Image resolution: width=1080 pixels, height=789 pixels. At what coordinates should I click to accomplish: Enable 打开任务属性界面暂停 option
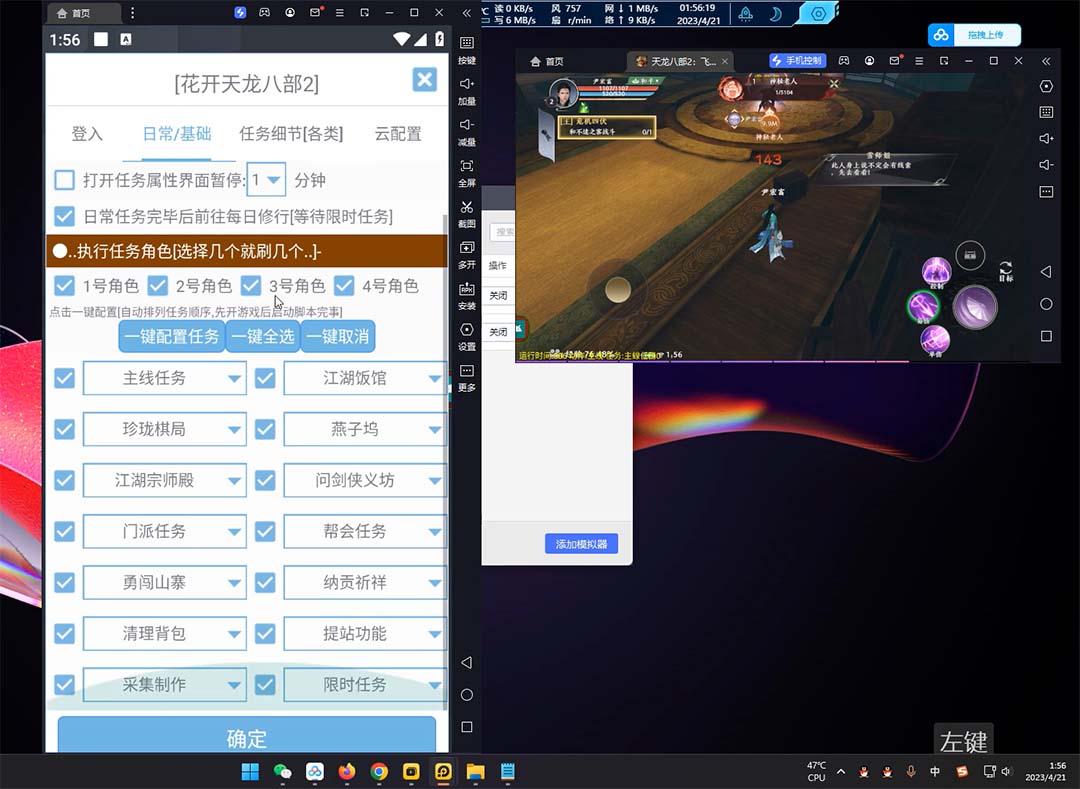[x=64, y=180]
